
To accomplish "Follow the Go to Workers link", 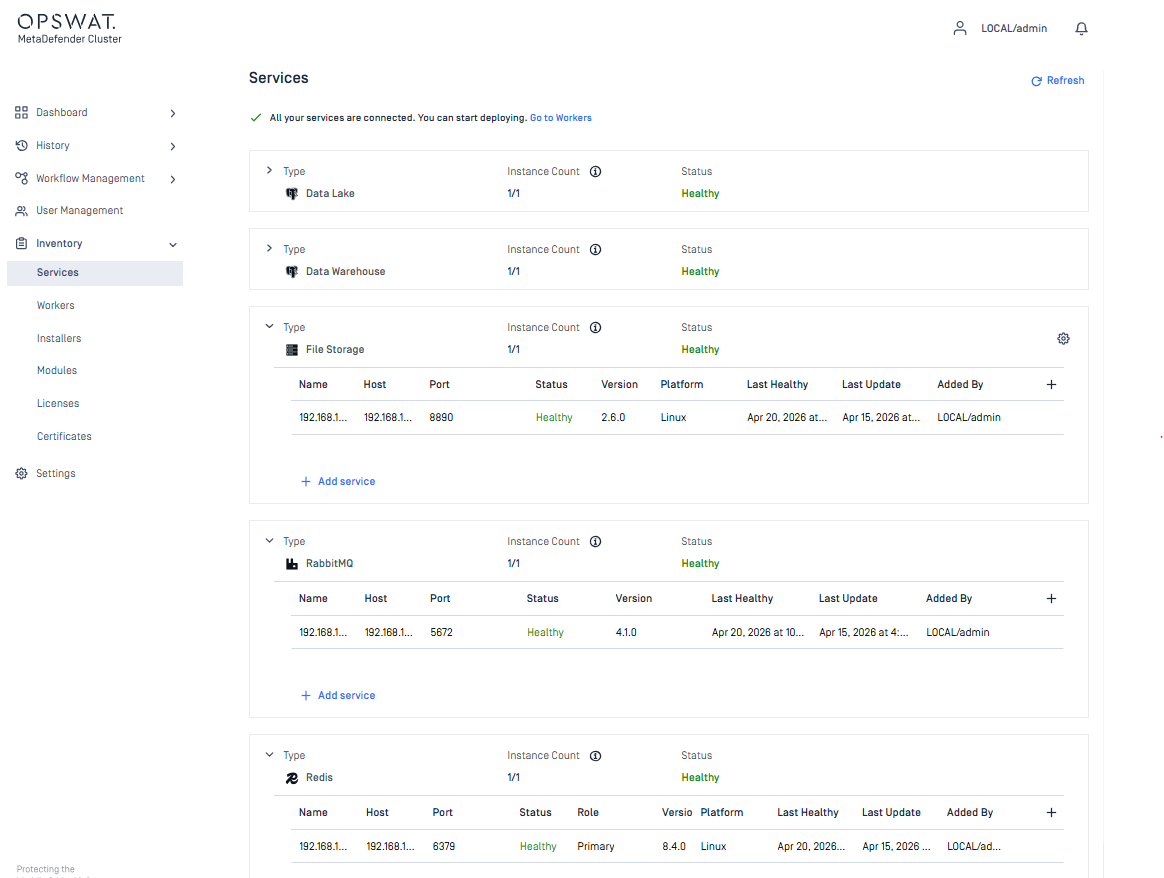I will [560, 118].
